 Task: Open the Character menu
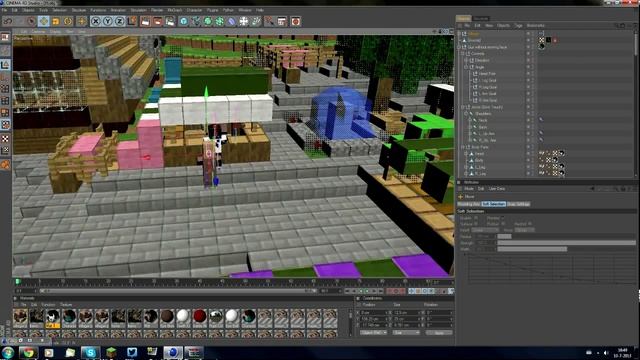194,10
